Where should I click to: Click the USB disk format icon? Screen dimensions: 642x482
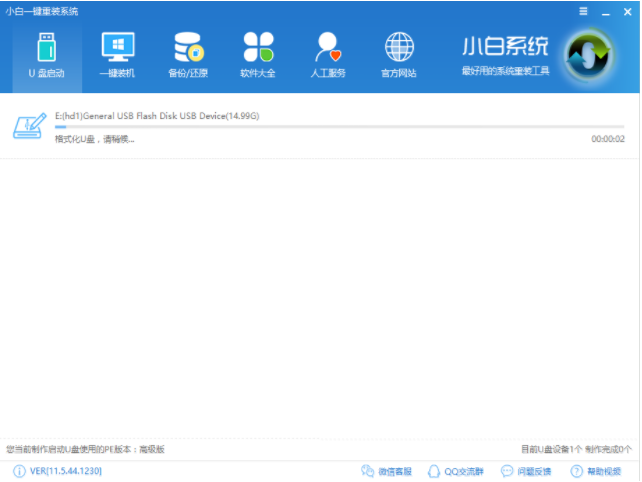[x=29, y=126]
